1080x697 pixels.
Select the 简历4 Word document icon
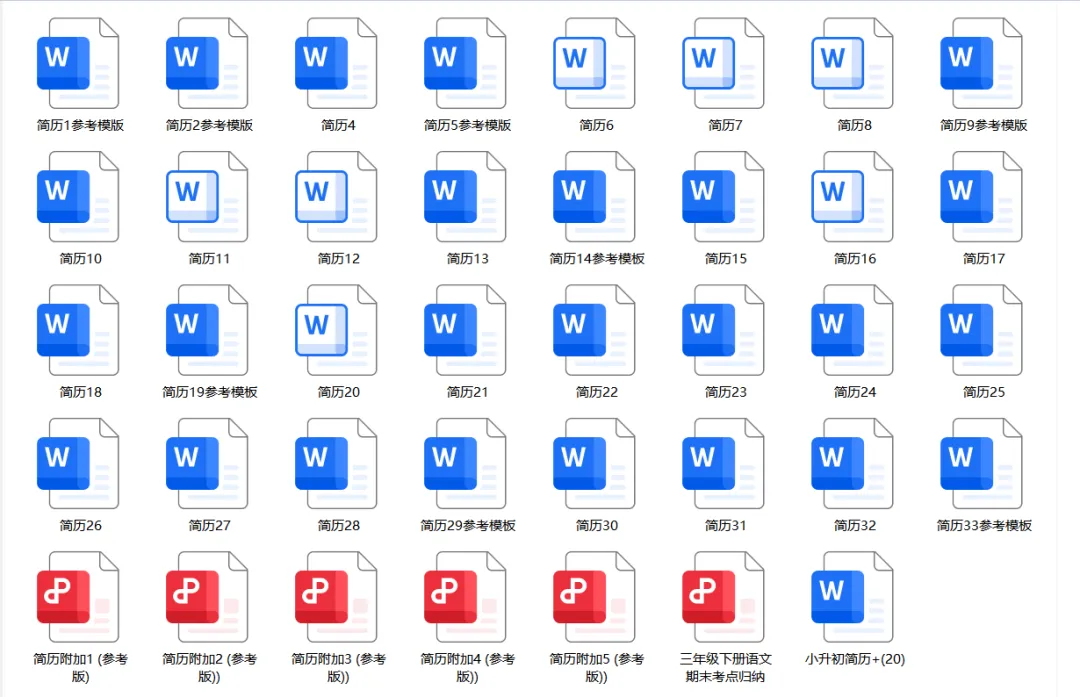336,63
